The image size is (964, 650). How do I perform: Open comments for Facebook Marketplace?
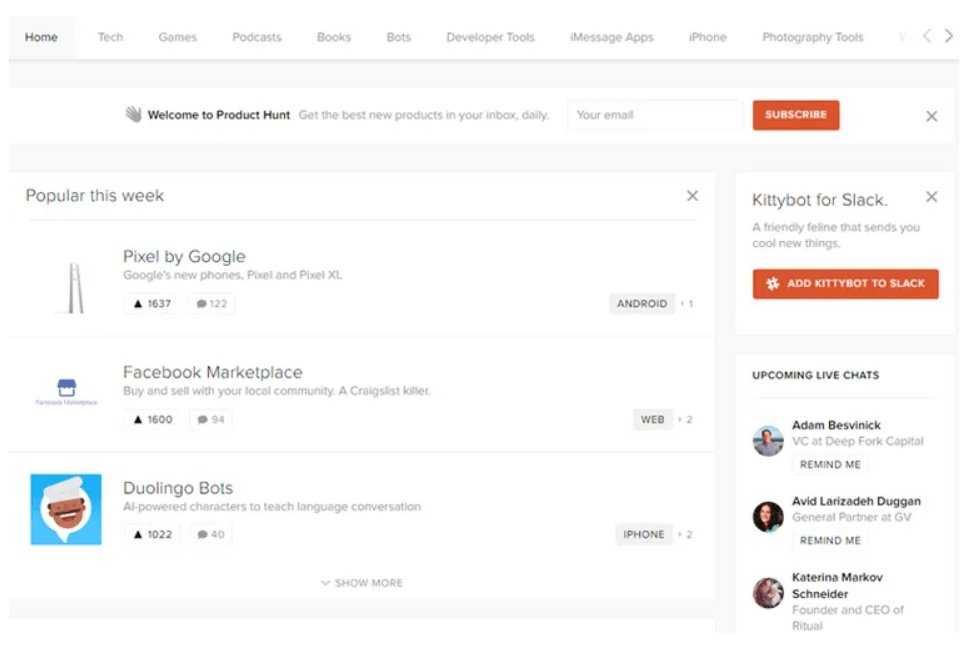[x=208, y=419]
